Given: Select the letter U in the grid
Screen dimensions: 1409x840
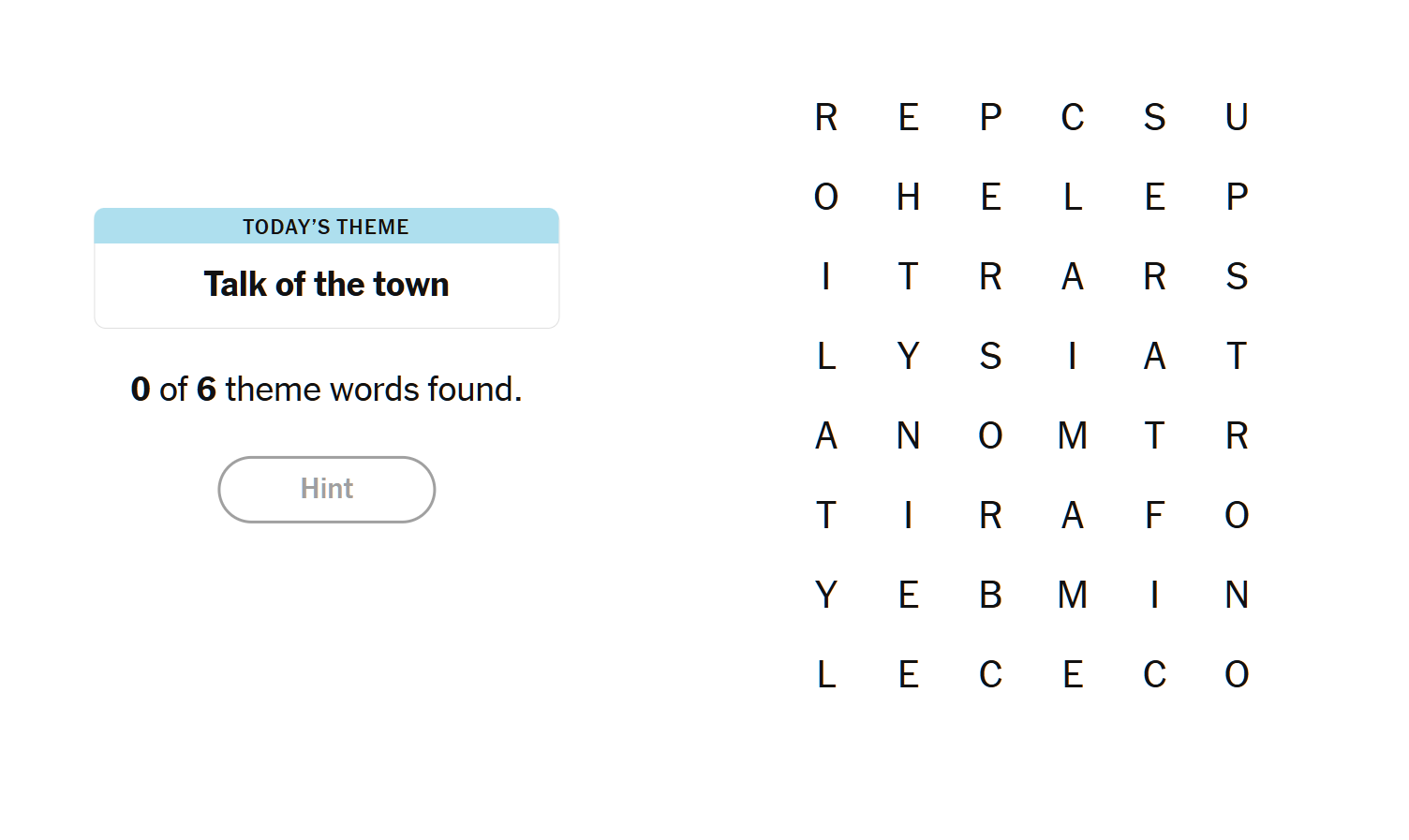Looking at the screenshot, I should (1237, 117).
